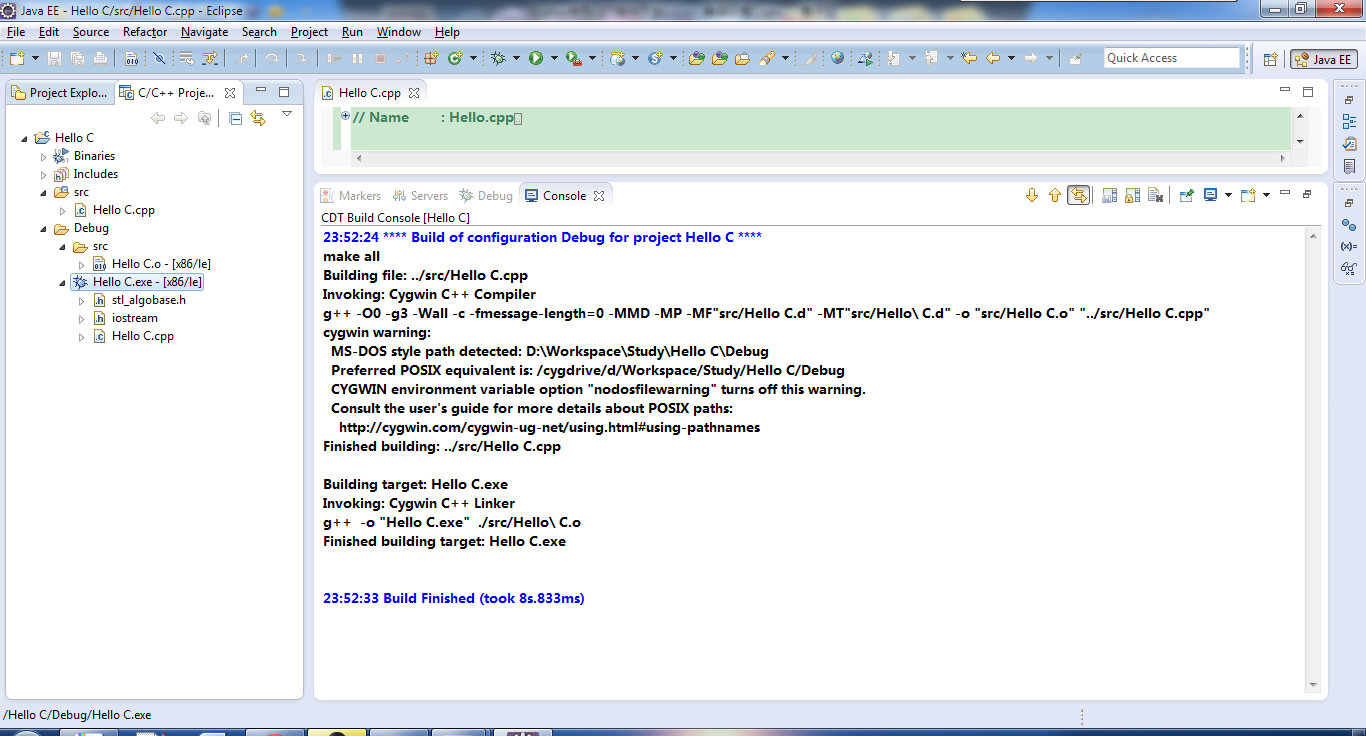Open the Project menu

pyautogui.click(x=309, y=32)
